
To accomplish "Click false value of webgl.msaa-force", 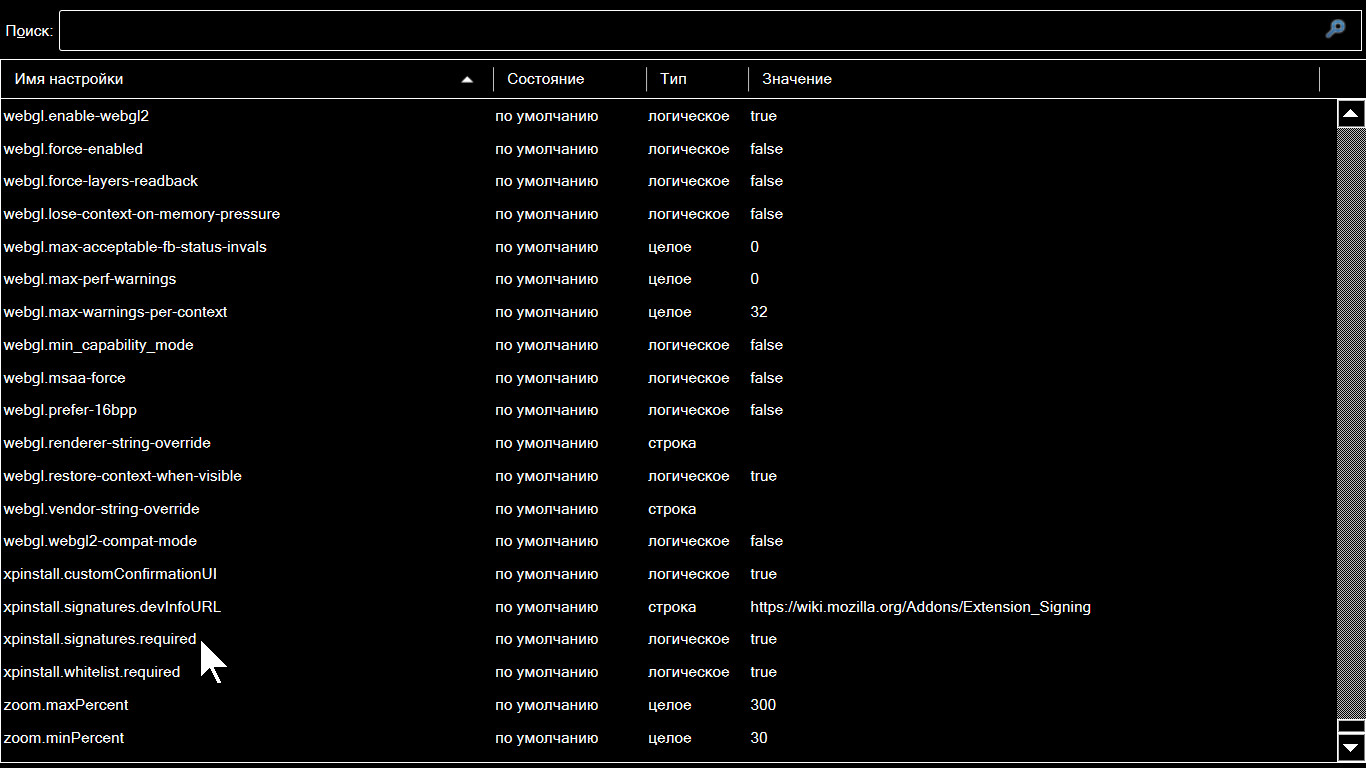I will tap(766, 378).
